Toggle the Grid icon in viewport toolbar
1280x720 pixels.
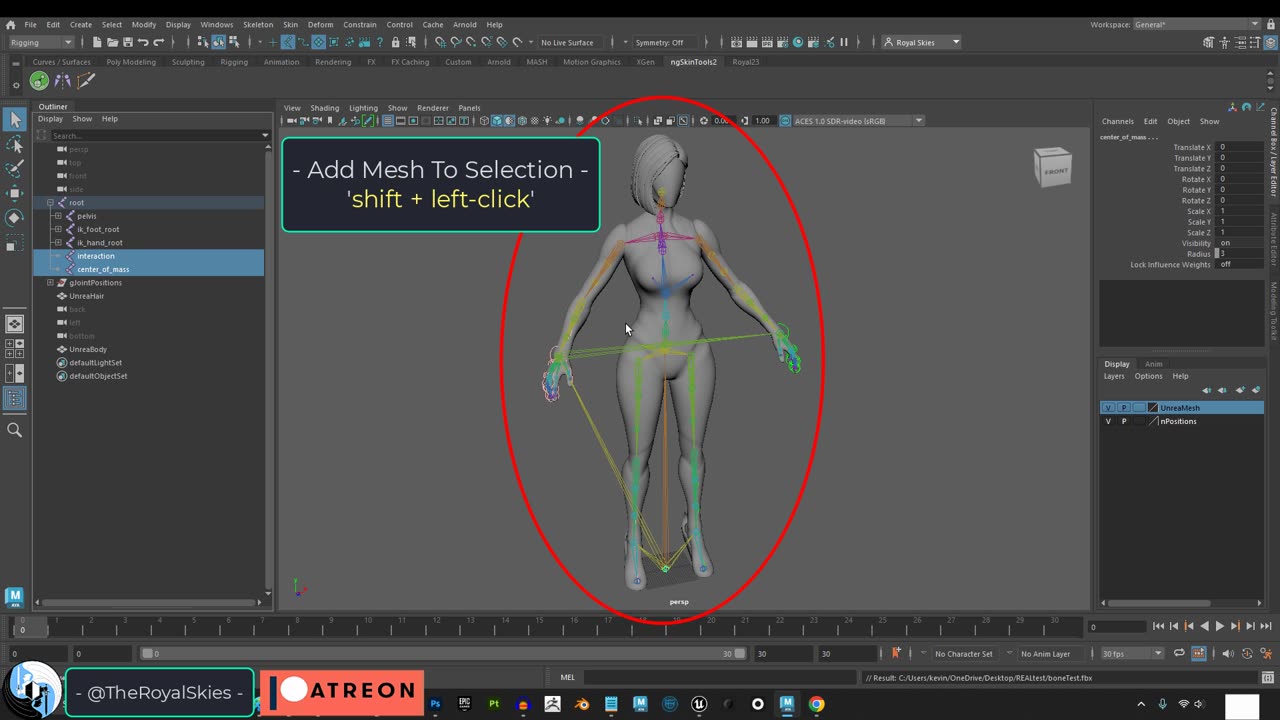[x=387, y=121]
